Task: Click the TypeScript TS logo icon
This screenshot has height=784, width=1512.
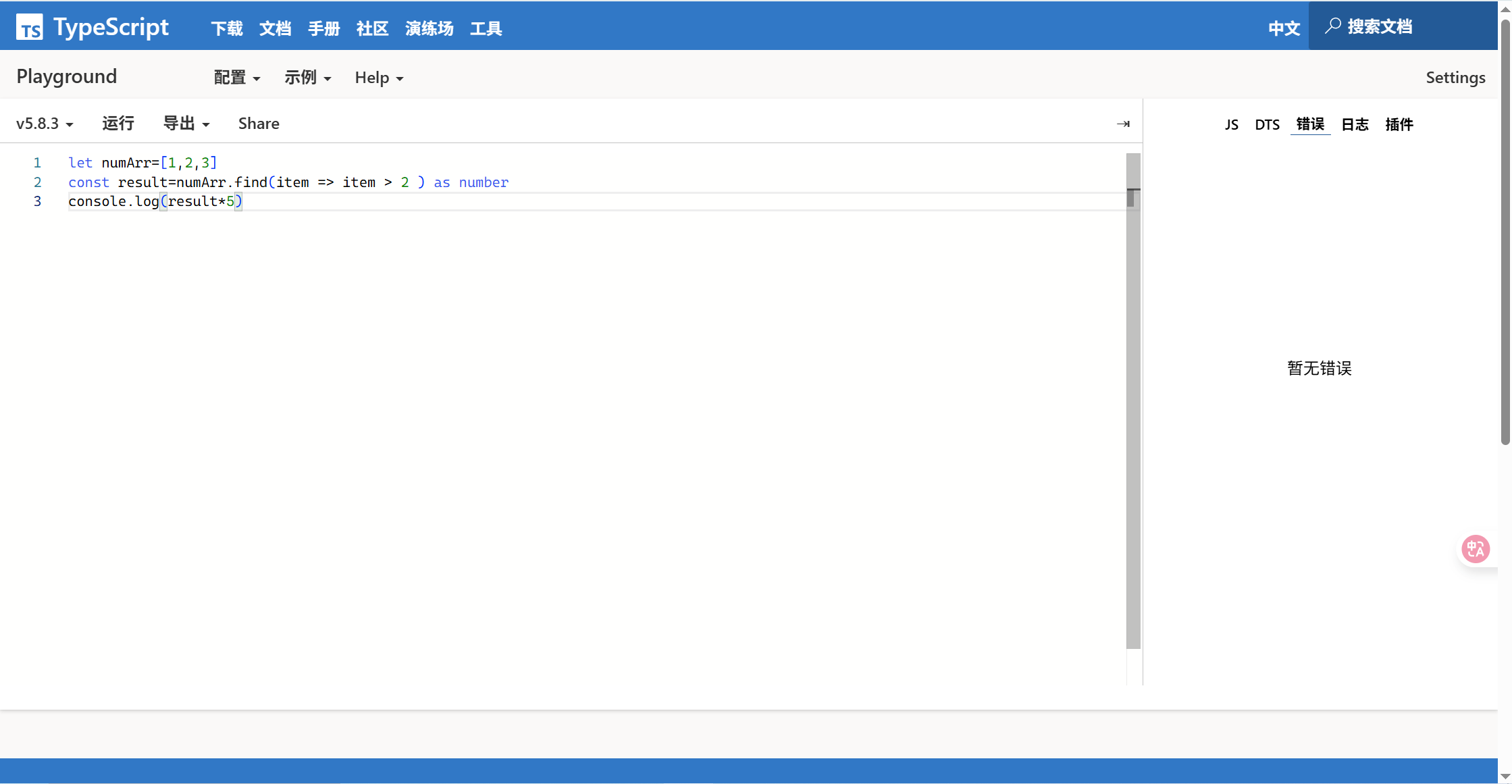Action: point(29,27)
